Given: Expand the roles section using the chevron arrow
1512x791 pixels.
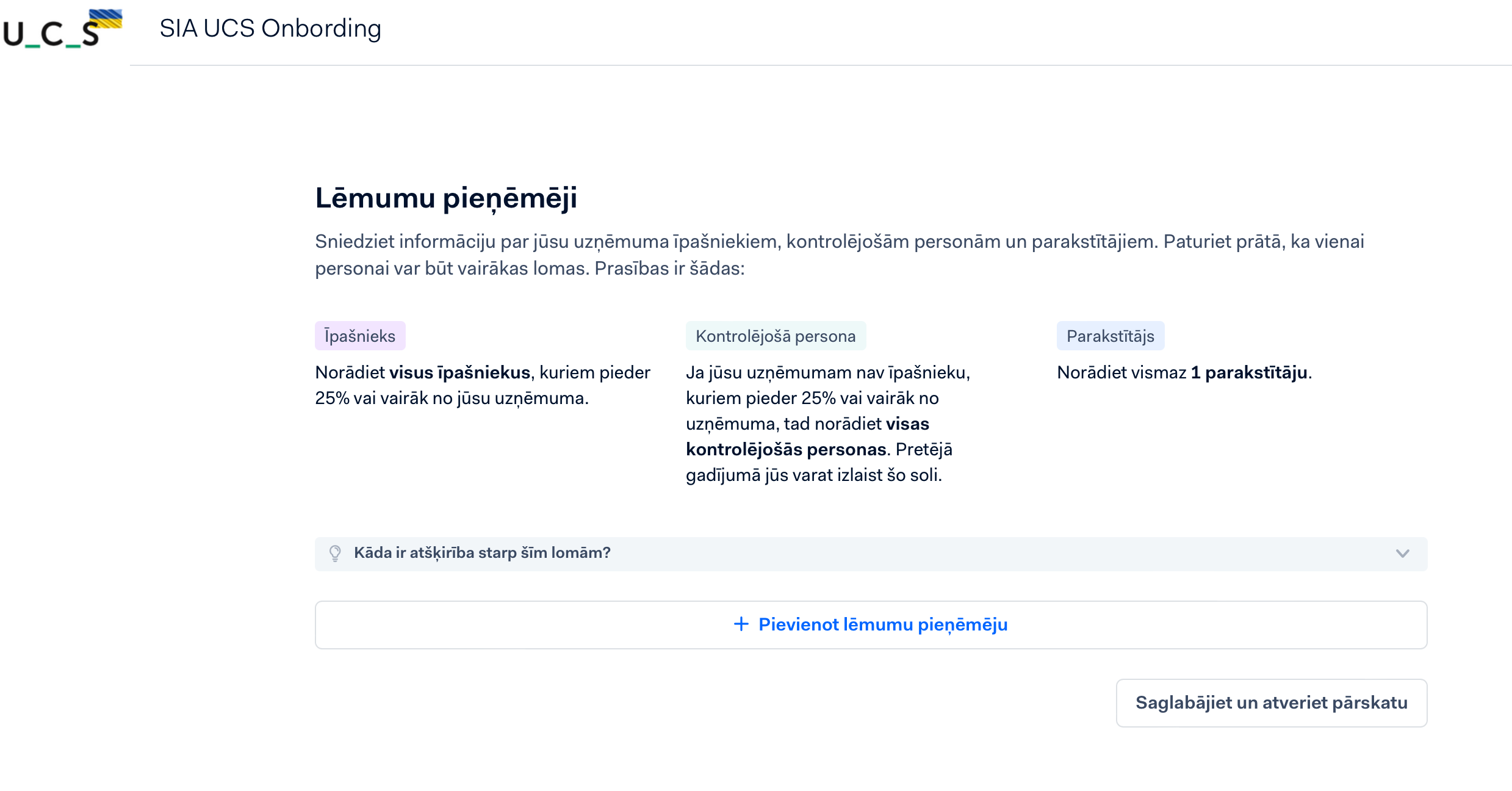Looking at the screenshot, I should coord(1402,554).
